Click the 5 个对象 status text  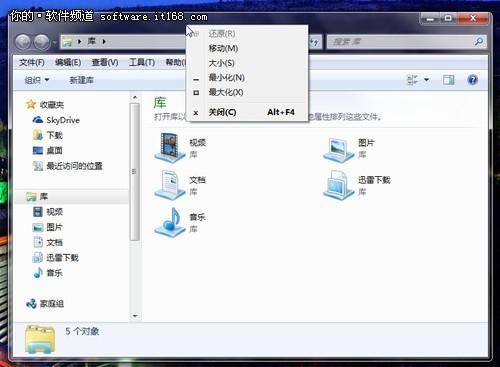pos(82,331)
